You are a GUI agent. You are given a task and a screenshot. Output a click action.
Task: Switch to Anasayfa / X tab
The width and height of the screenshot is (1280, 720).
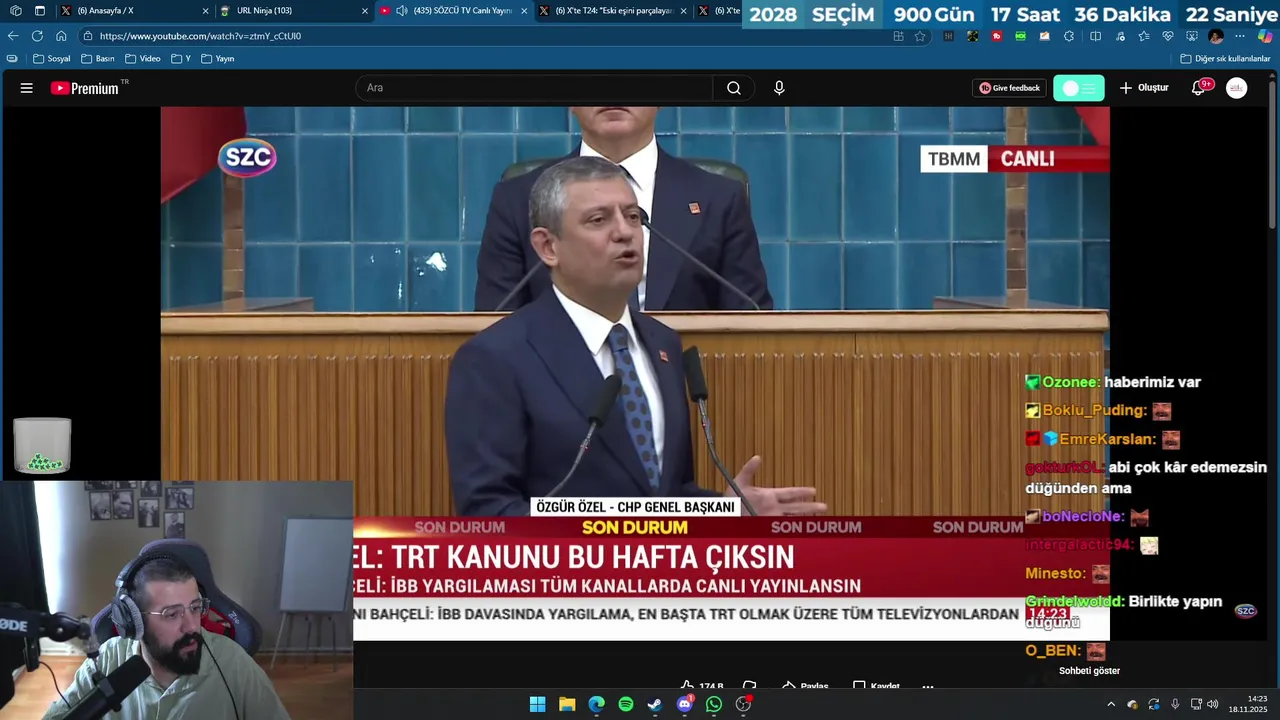click(x=134, y=11)
